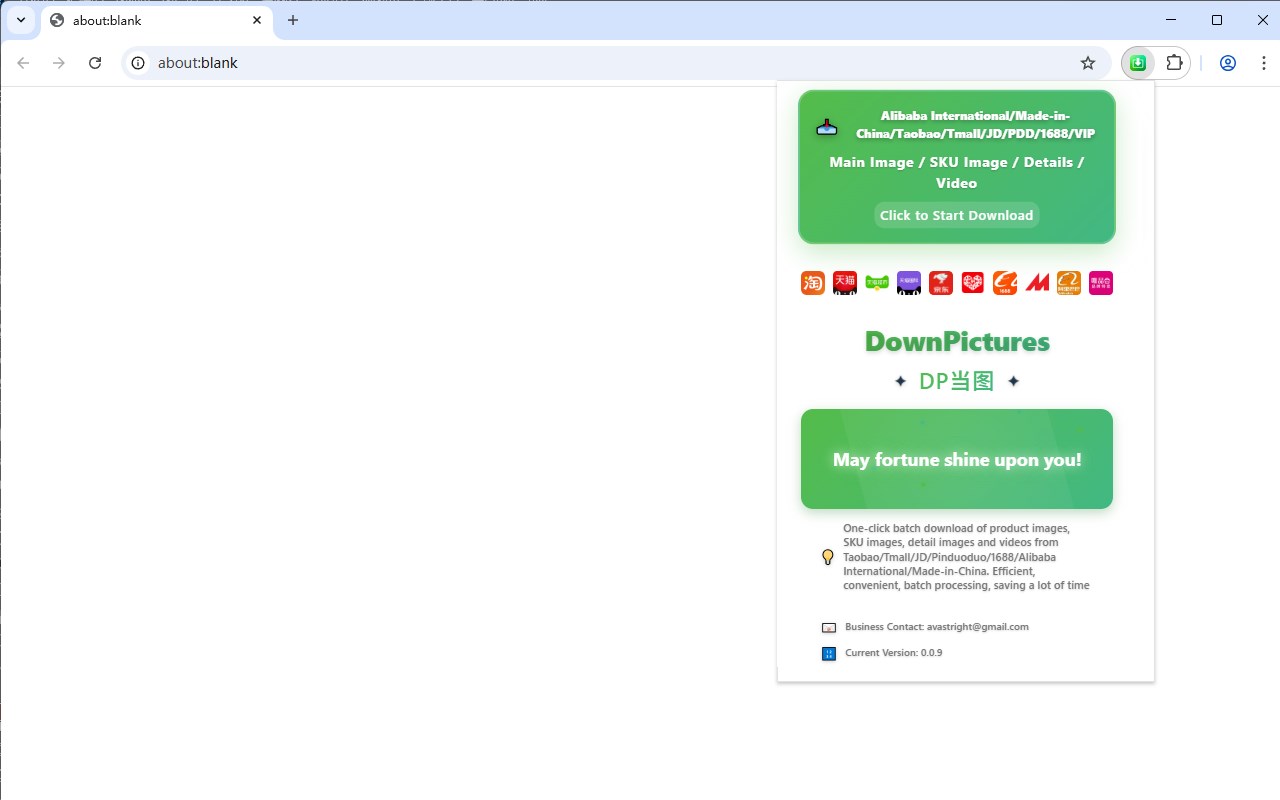The height and width of the screenshot is (800, 1280).
Task: Click the green Tmall Supermarket icon
Action: 877,283
